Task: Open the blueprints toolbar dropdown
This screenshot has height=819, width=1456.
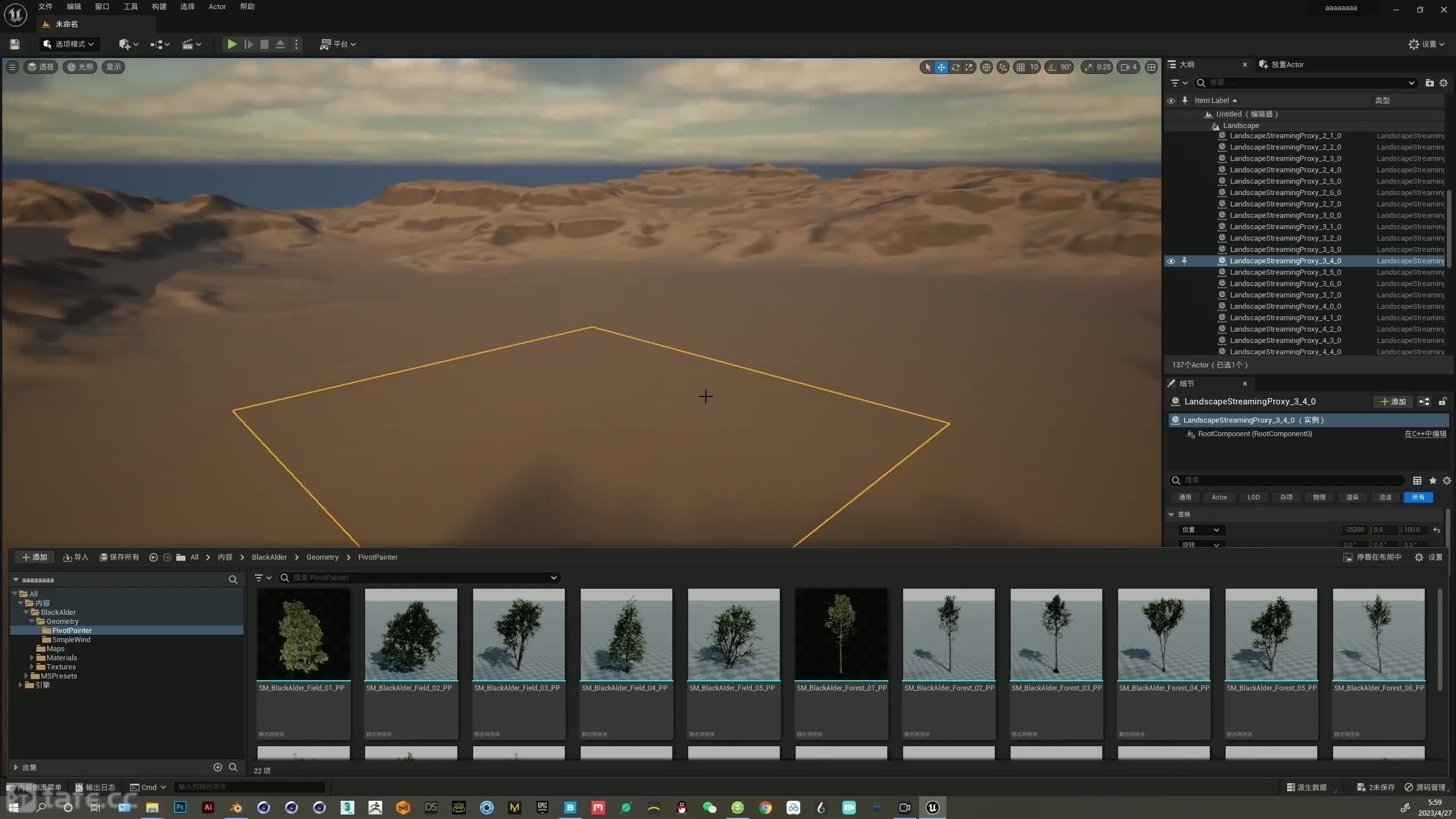Action: click(160, 44)
